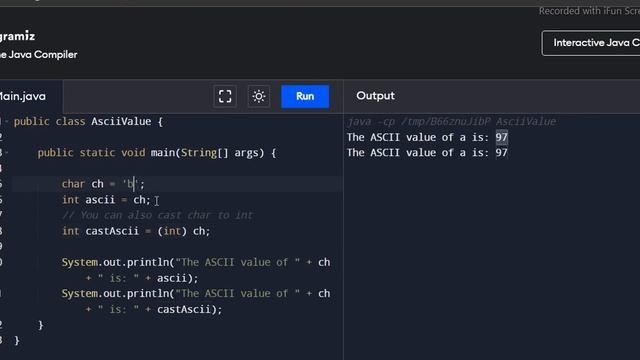Image resolution: width=640 pixels, height=360 pixels.
Task: Collapse the AsciiValue class fold arrow
Action: (x=7, y=121)
